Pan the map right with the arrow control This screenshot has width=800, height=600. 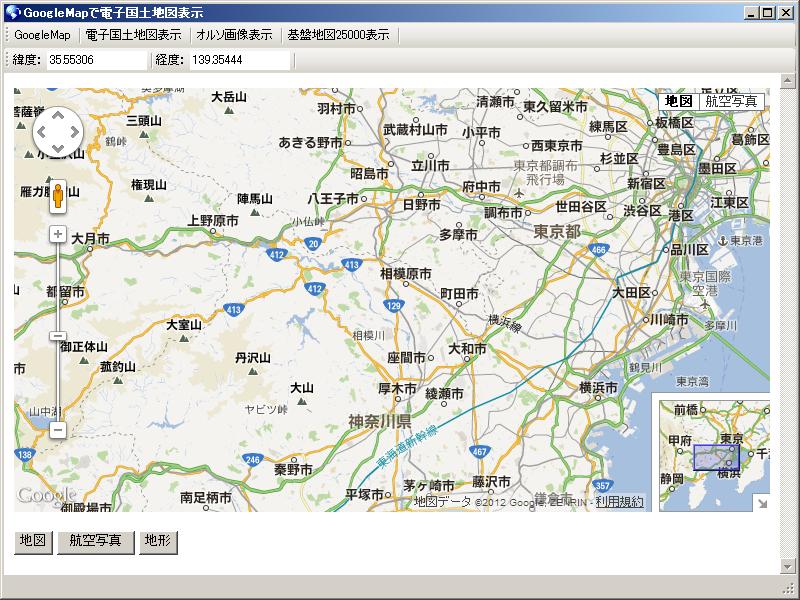pyautogui.click(x=75, y=132)
